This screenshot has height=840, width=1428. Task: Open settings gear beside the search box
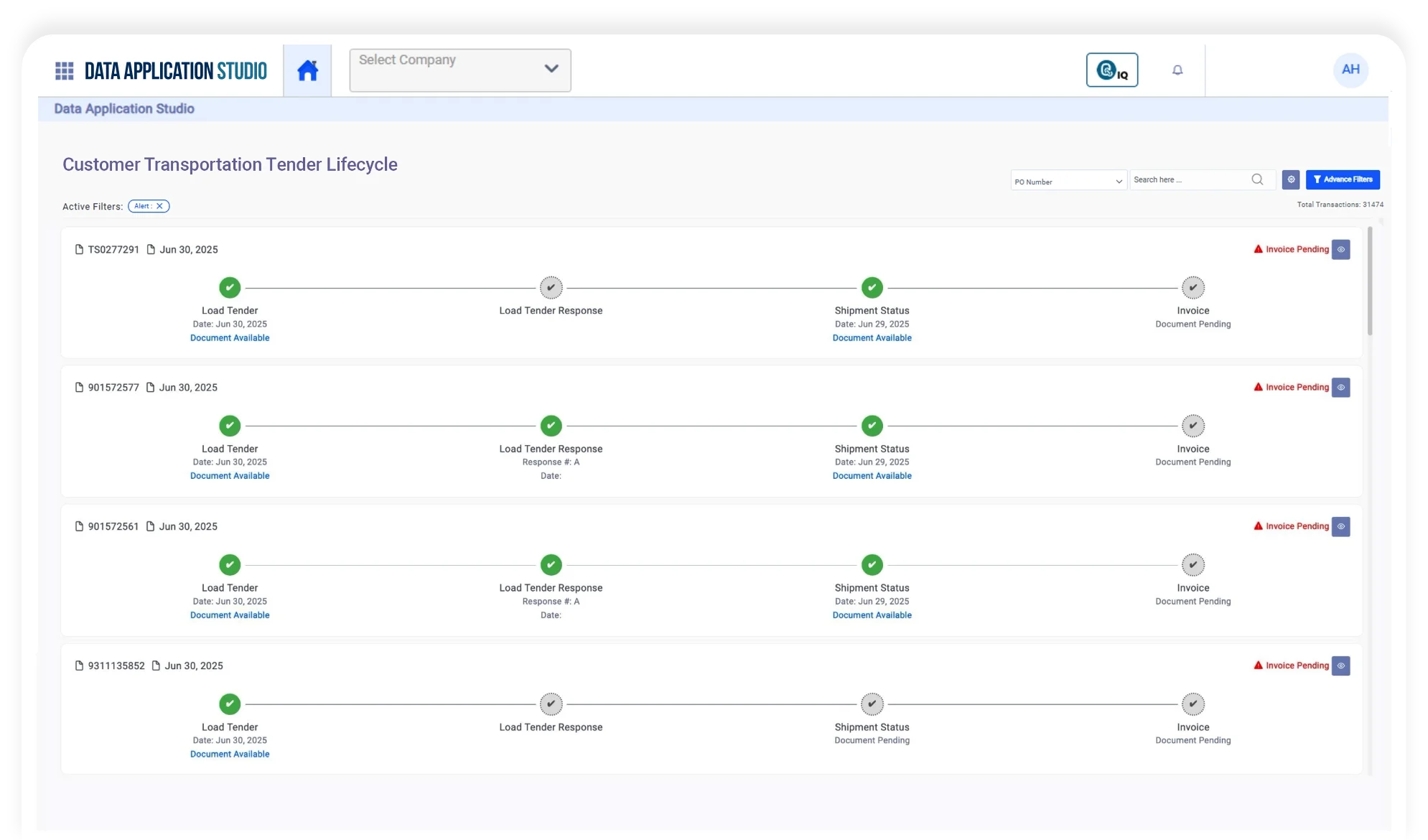pos(1291,179)
